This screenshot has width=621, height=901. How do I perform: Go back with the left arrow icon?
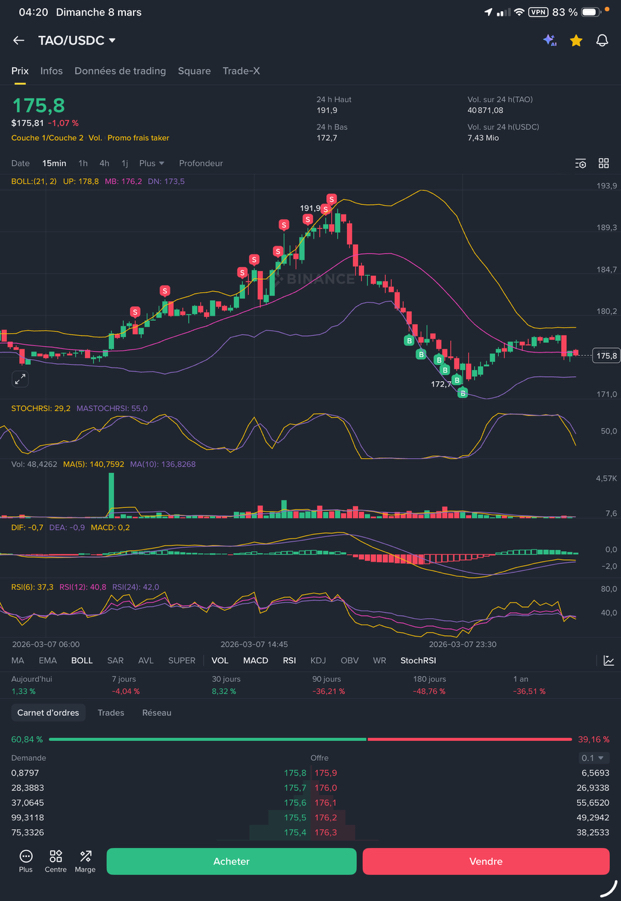point(19,40)
